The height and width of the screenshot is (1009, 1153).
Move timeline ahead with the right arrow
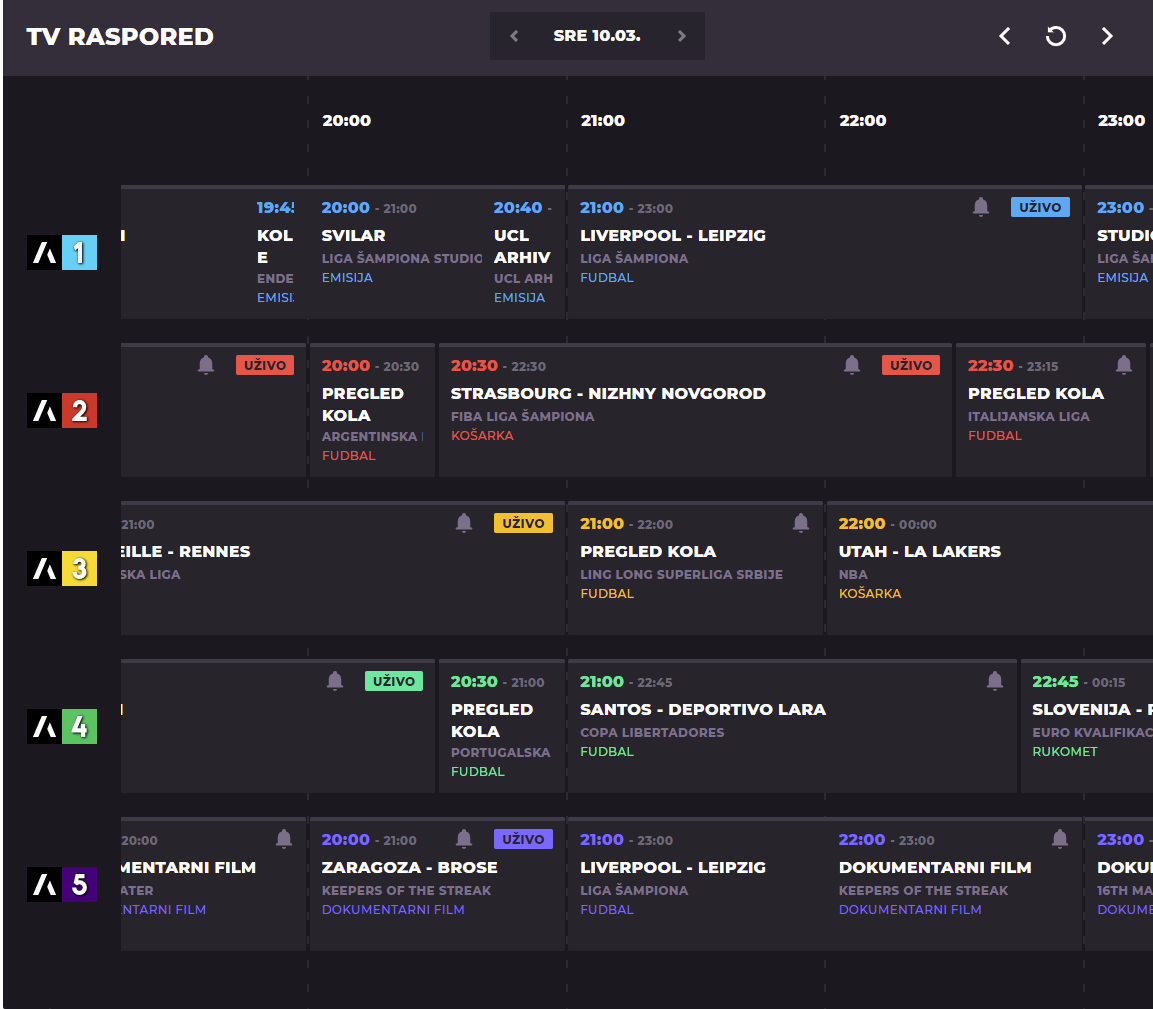point(1107,36)
